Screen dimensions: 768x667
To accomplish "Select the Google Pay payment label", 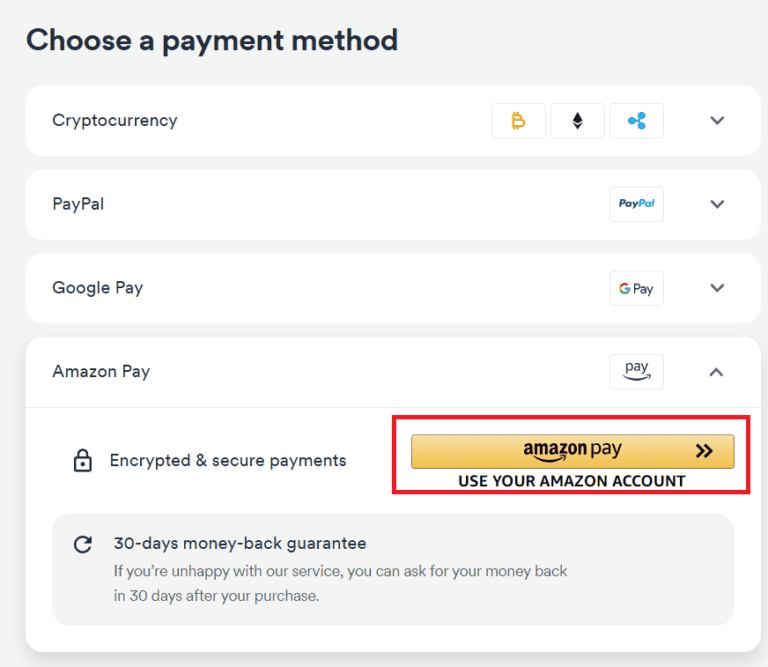I will [x=98, y=288].
